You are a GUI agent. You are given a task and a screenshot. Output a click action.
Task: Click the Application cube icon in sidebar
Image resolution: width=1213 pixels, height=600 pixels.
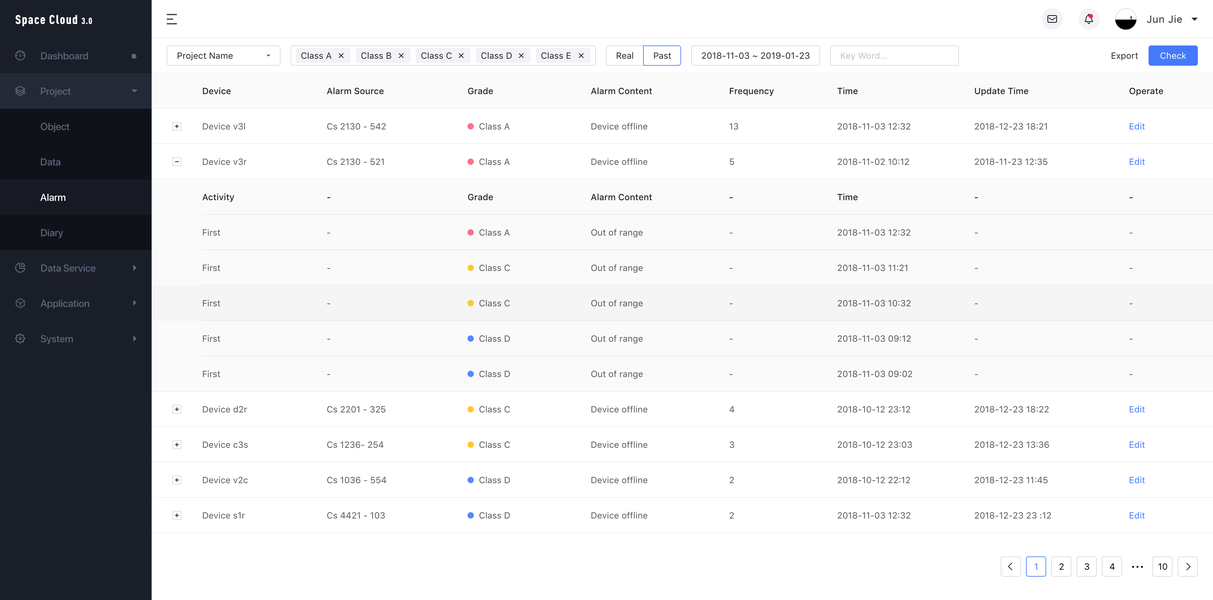click(21, 303)
